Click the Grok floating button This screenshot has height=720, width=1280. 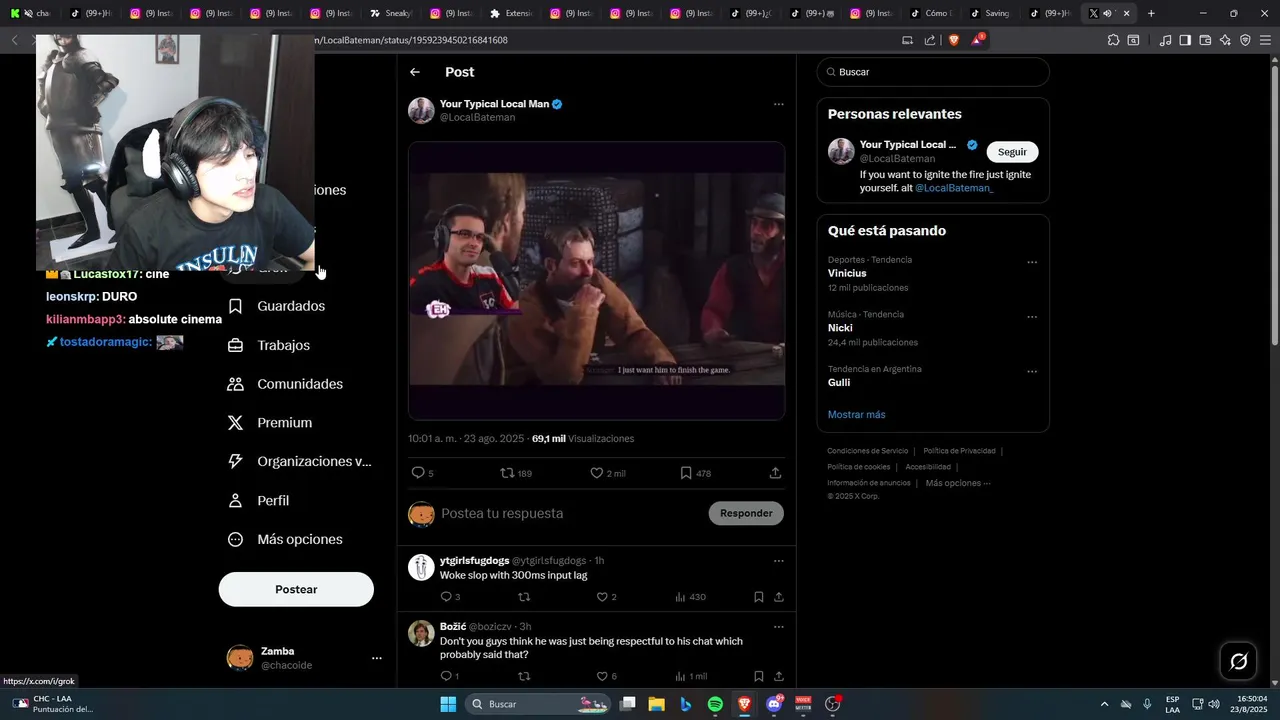pos(1238,661)
